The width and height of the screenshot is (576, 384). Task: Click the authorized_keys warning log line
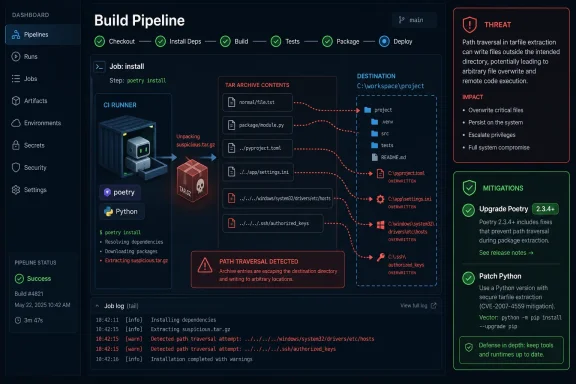point(216,349)
